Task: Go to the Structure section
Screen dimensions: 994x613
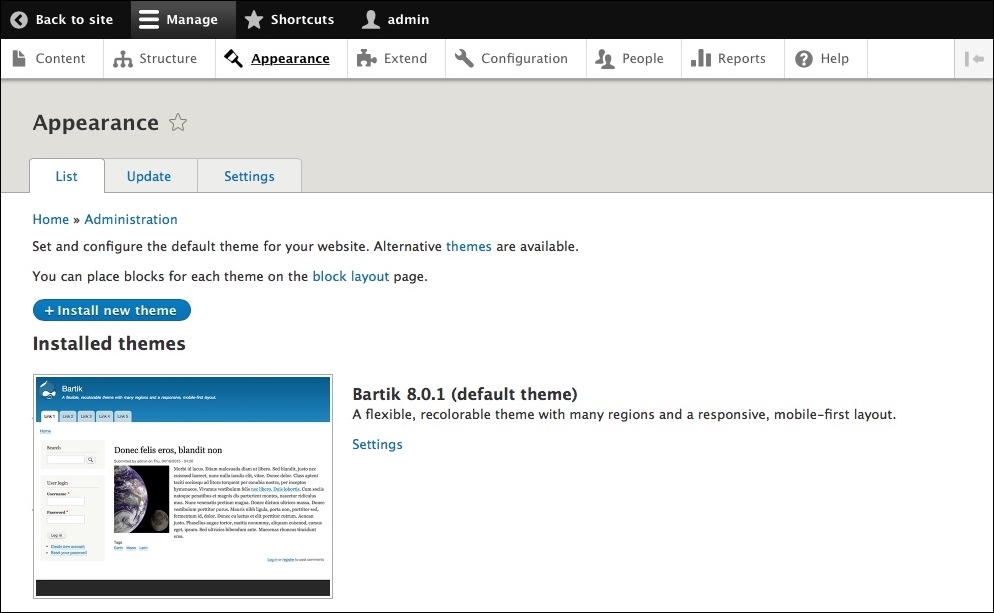Action: pos(155,58)
